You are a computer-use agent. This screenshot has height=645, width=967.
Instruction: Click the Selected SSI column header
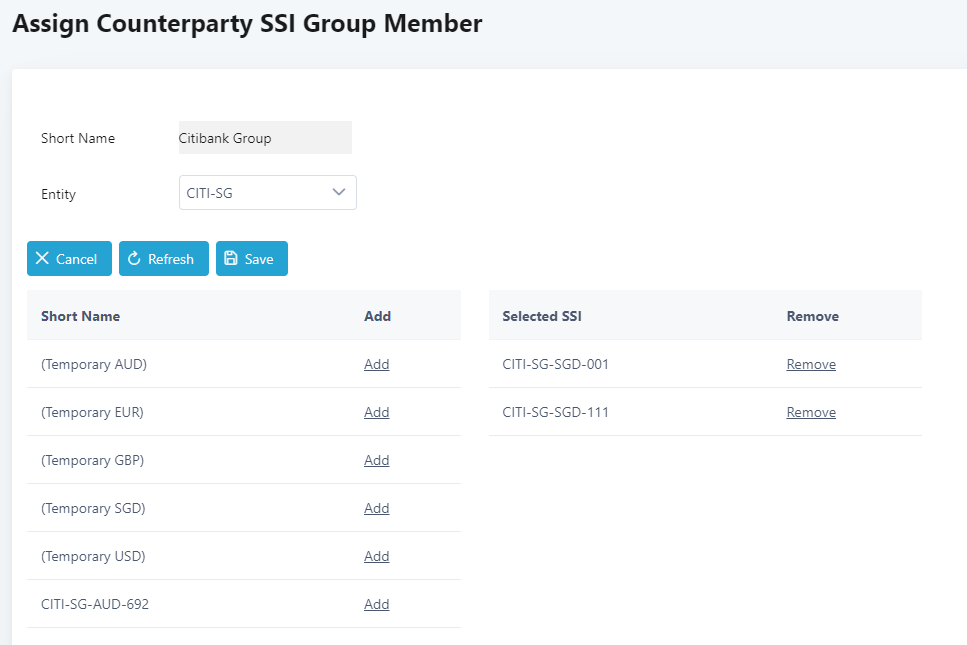542,316
